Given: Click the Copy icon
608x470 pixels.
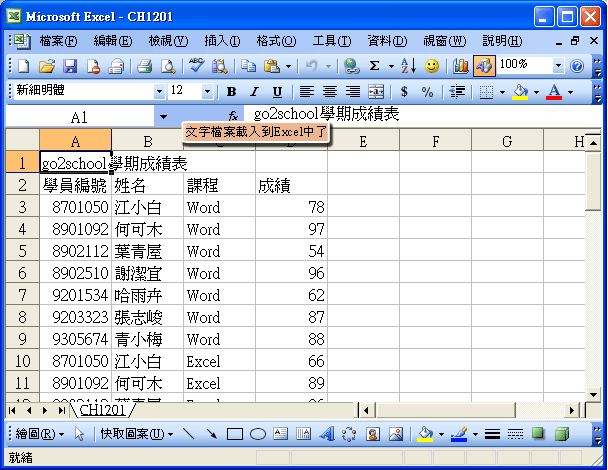Looking at the screenshot, I should (248, 66).
